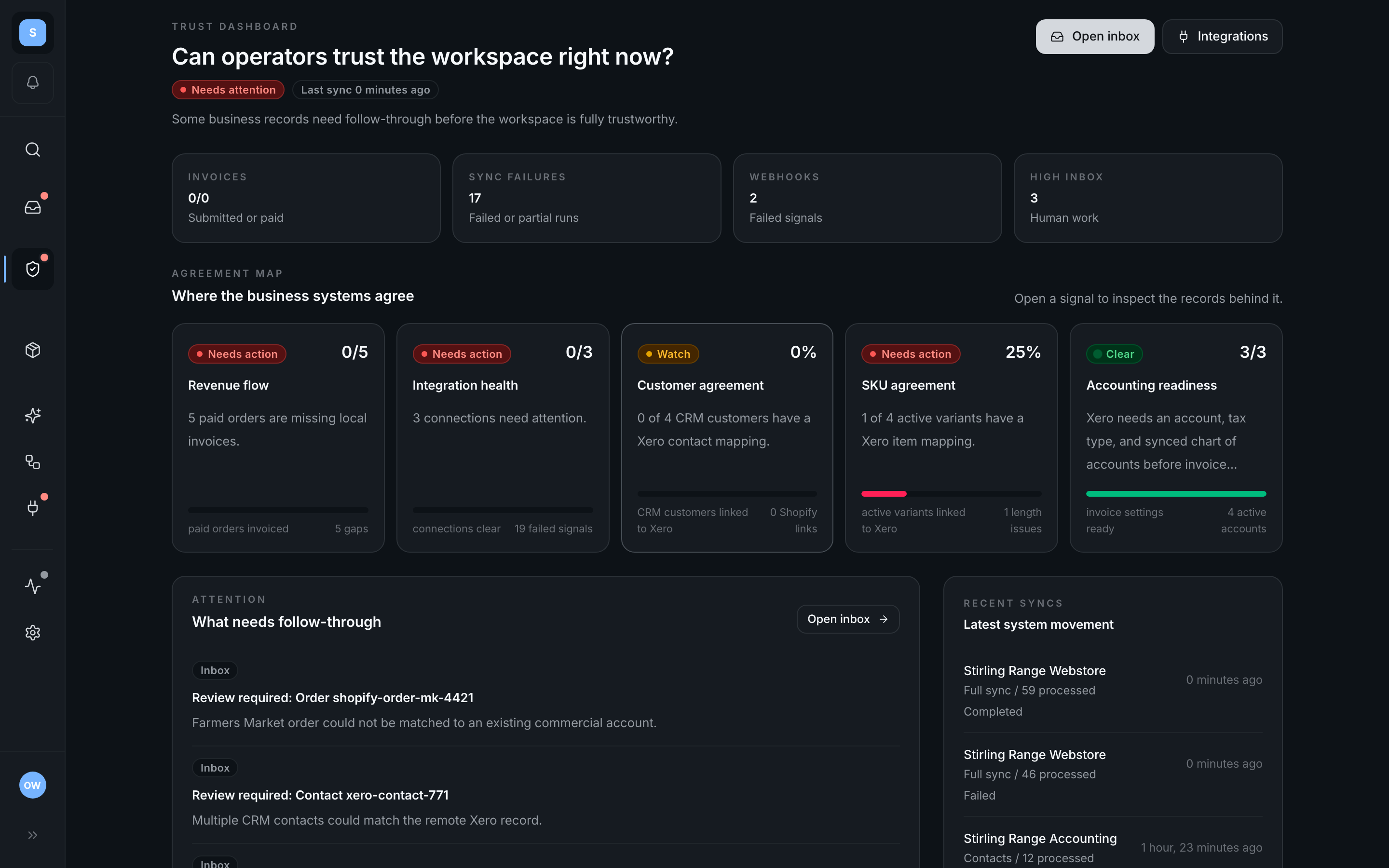This screenshot has height=868, width=1389.
Task: Click the Inbox tag above xero contact item
Action: [215, 768]
